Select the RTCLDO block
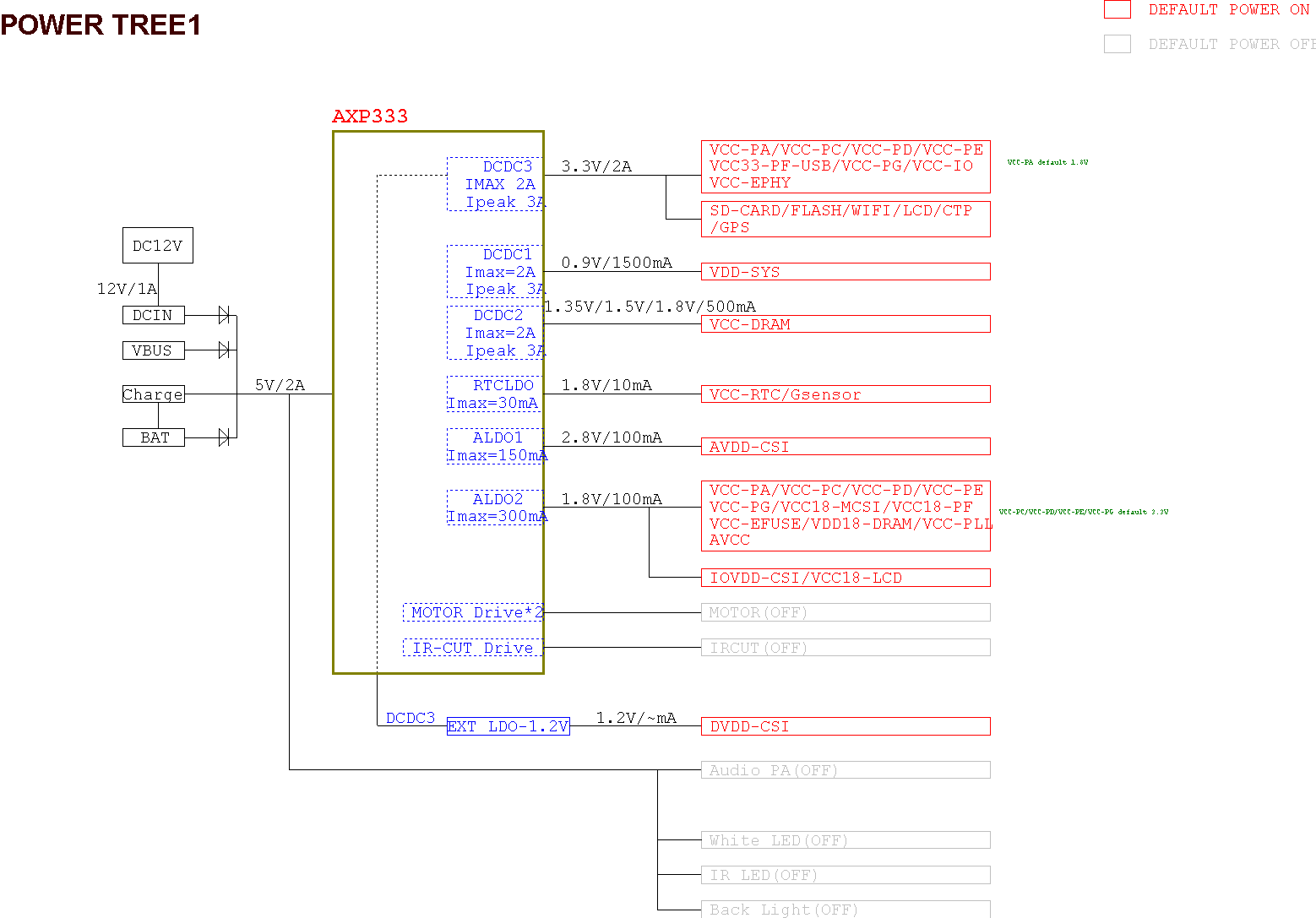This screenshot has width=1316, height=918. (x=496, y=394)
